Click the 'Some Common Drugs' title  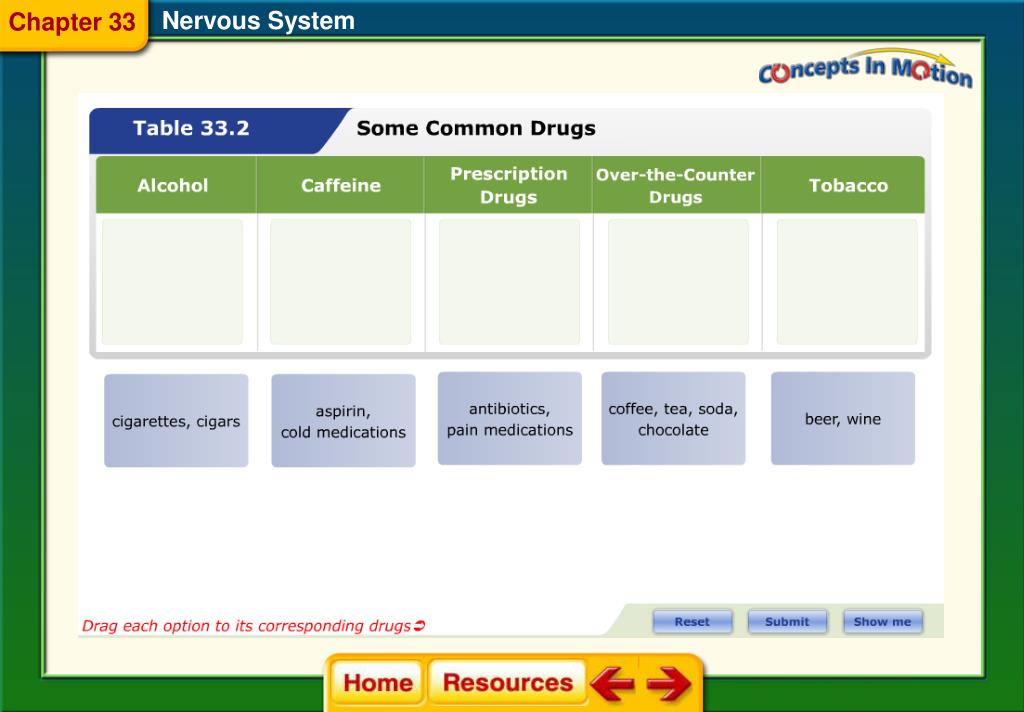476,128
